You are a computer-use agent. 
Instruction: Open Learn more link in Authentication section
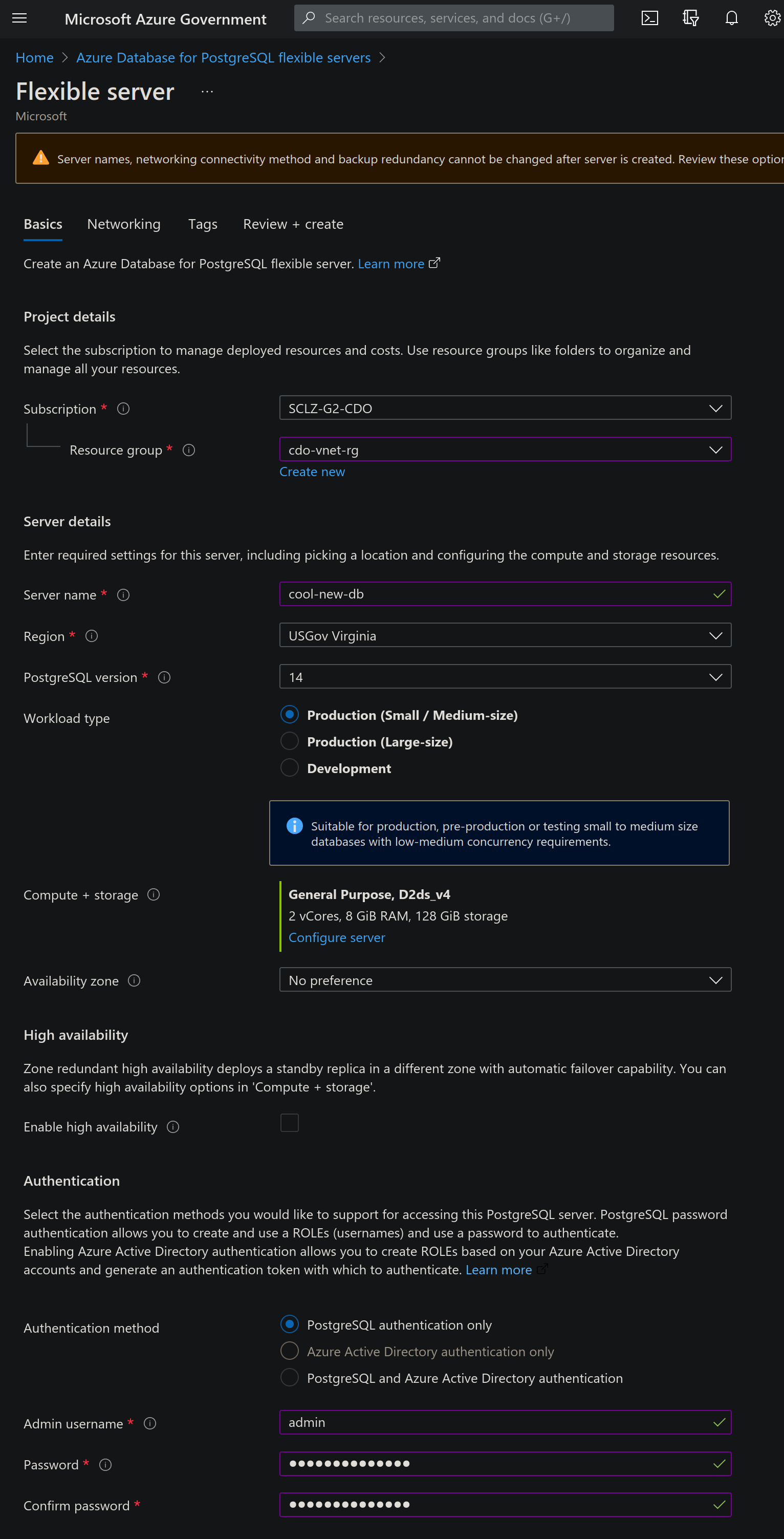click(x=498, y=1270)
